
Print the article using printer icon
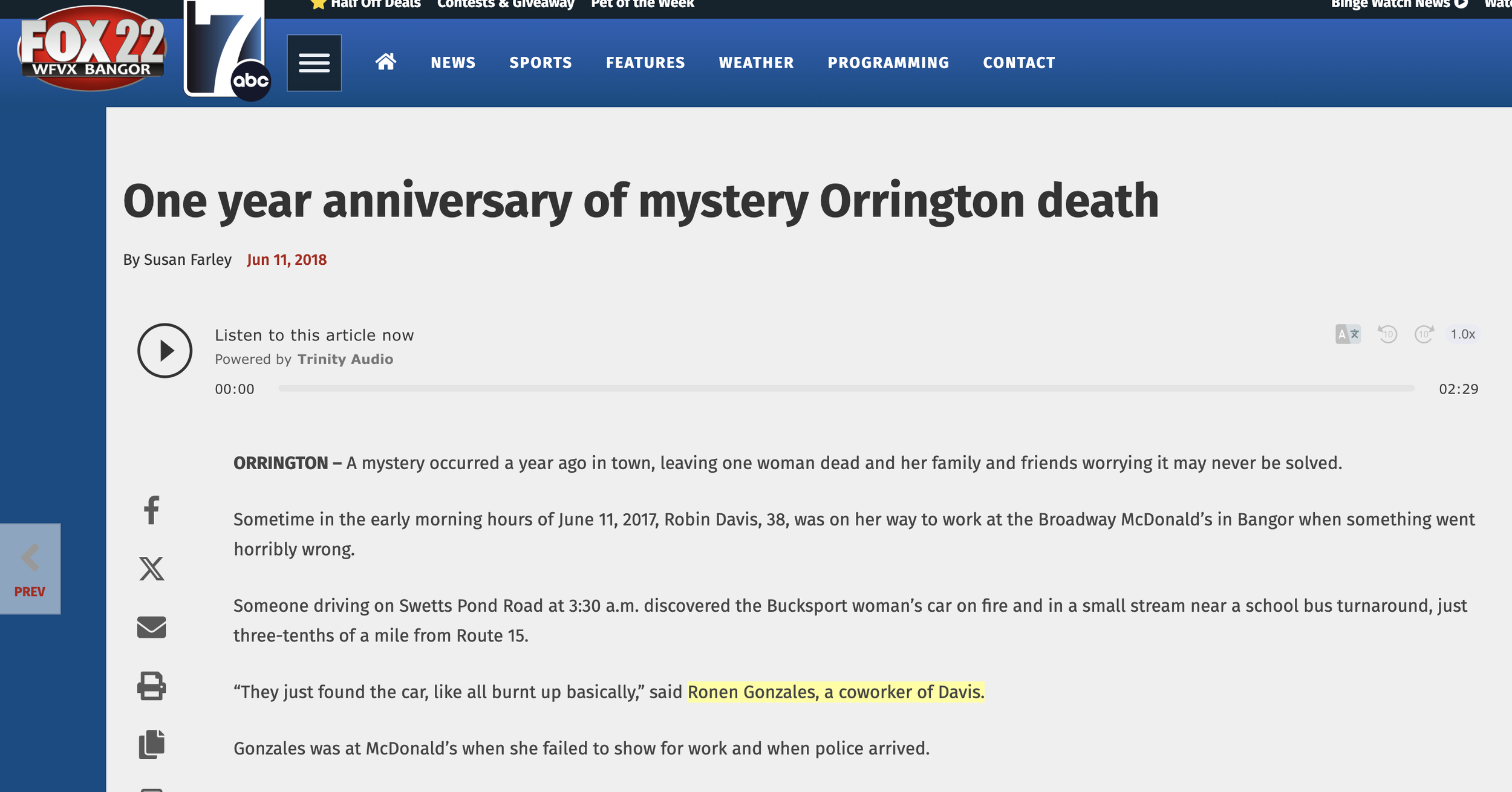pyautogui.click(x=151, y=686)
